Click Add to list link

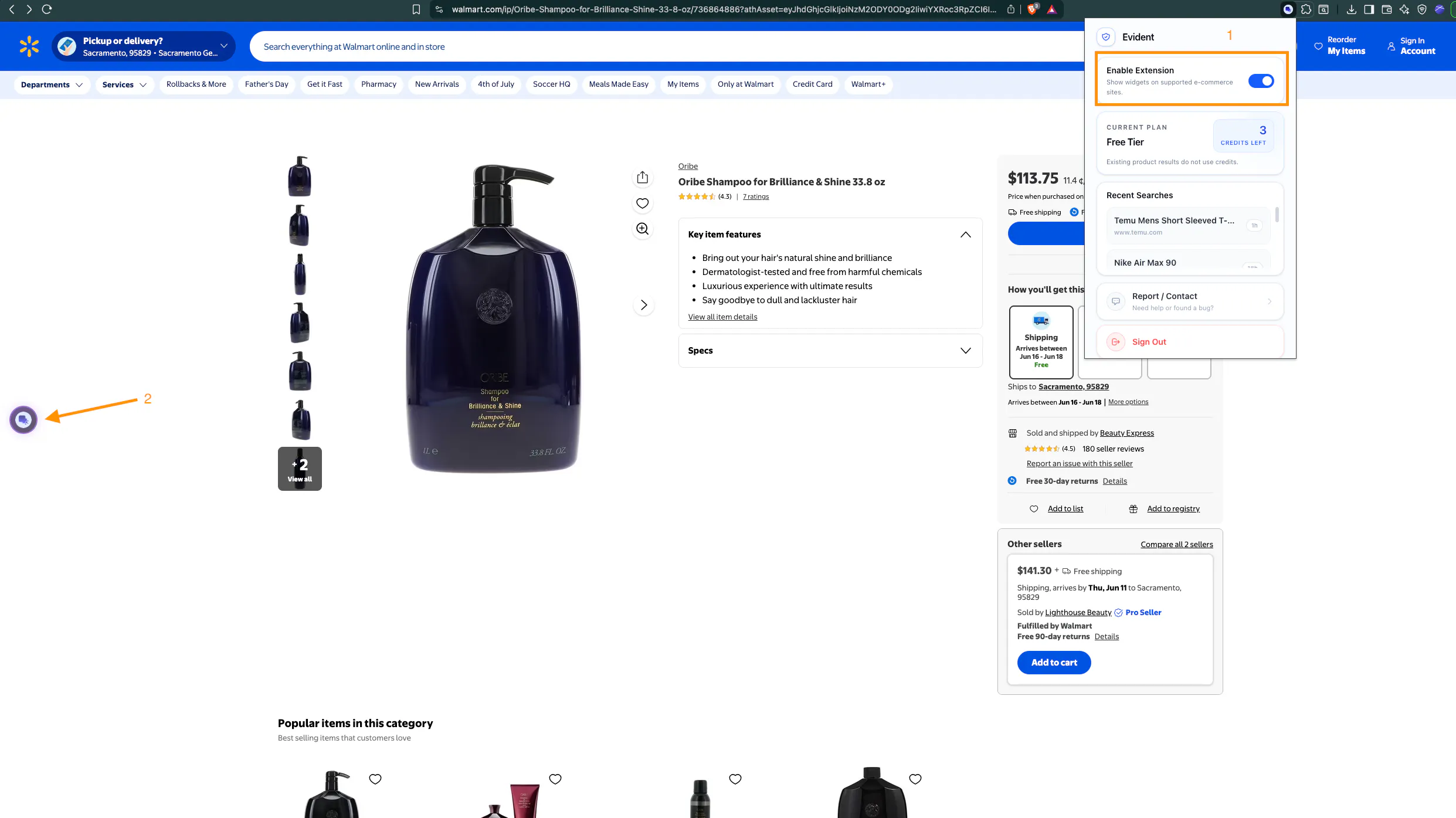(1065, 508)
